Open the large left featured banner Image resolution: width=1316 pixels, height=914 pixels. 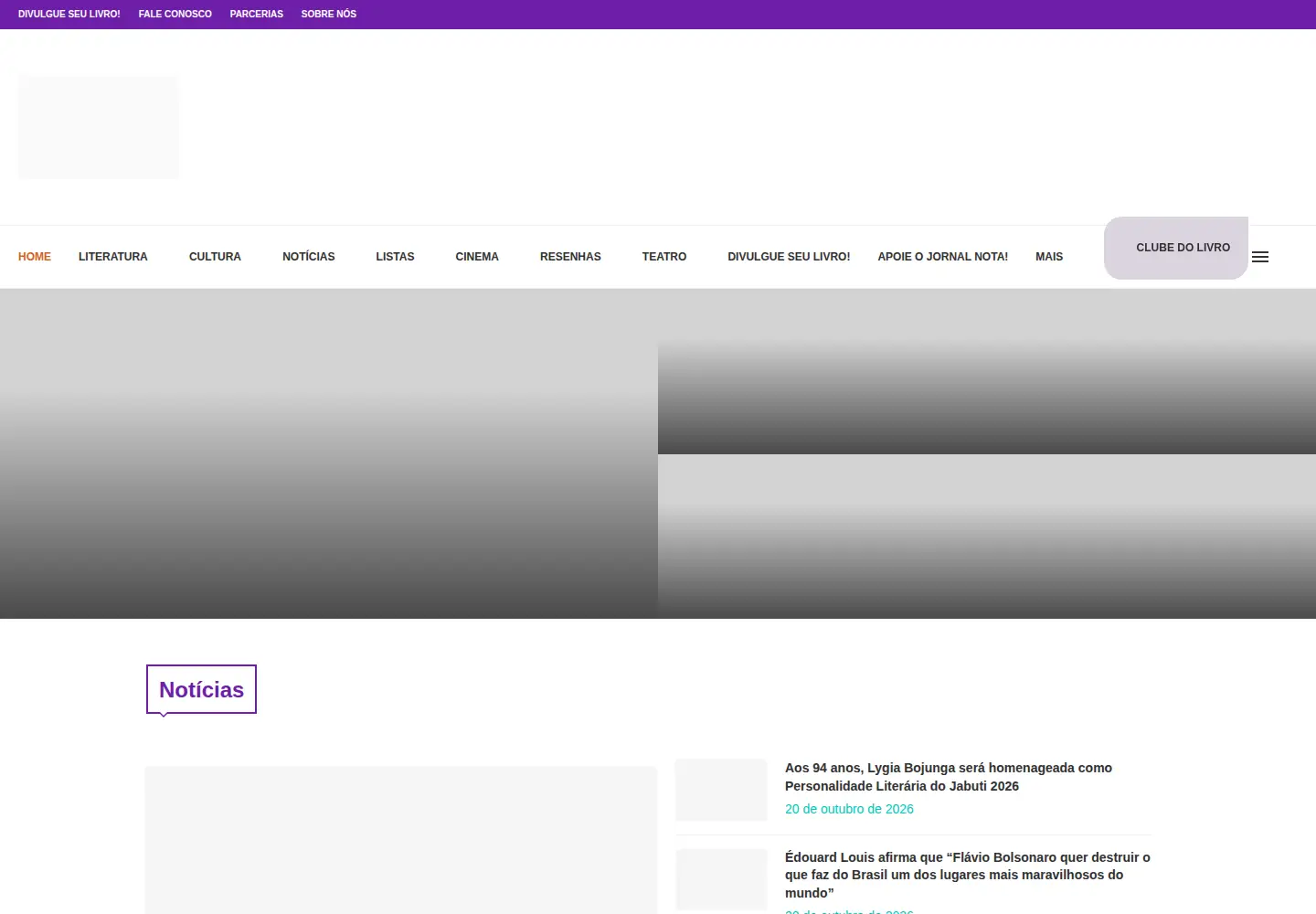click(329, 454)
